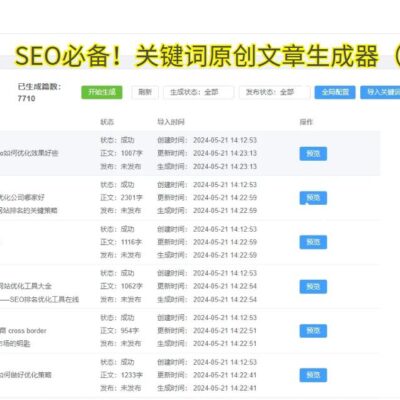Click 生成时间 2024-05-21 14:22:54
Image resolution: width=400 pixels, height=400 pixels.
(x=207, y=299)
